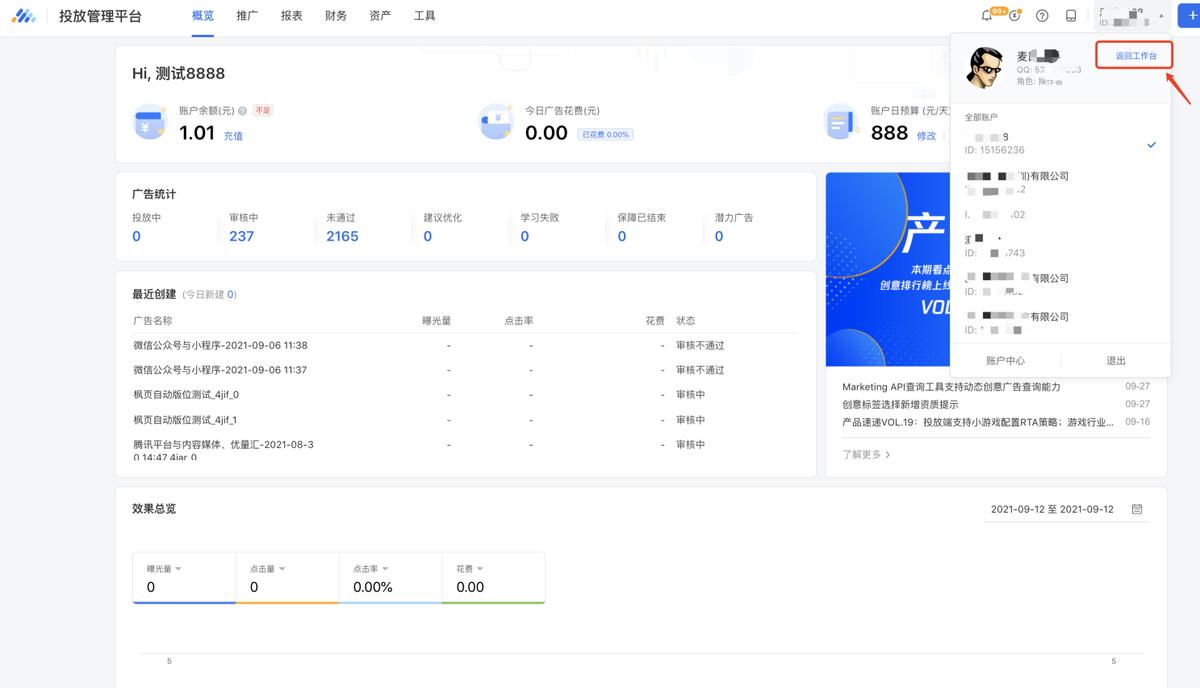Collapse the account switcher arrow in header
The height and width of the screenshot is (688, 1200).
1161,16
